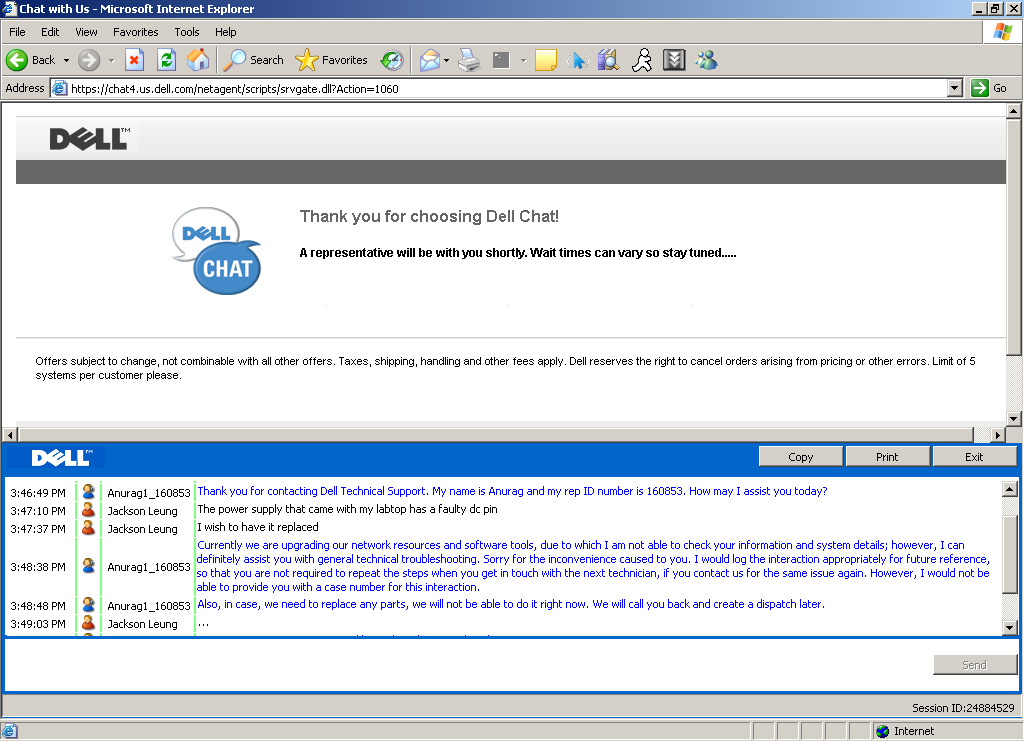Open History clock icon
Viewport: 1024px width, 742px height.
pos(392,60)
